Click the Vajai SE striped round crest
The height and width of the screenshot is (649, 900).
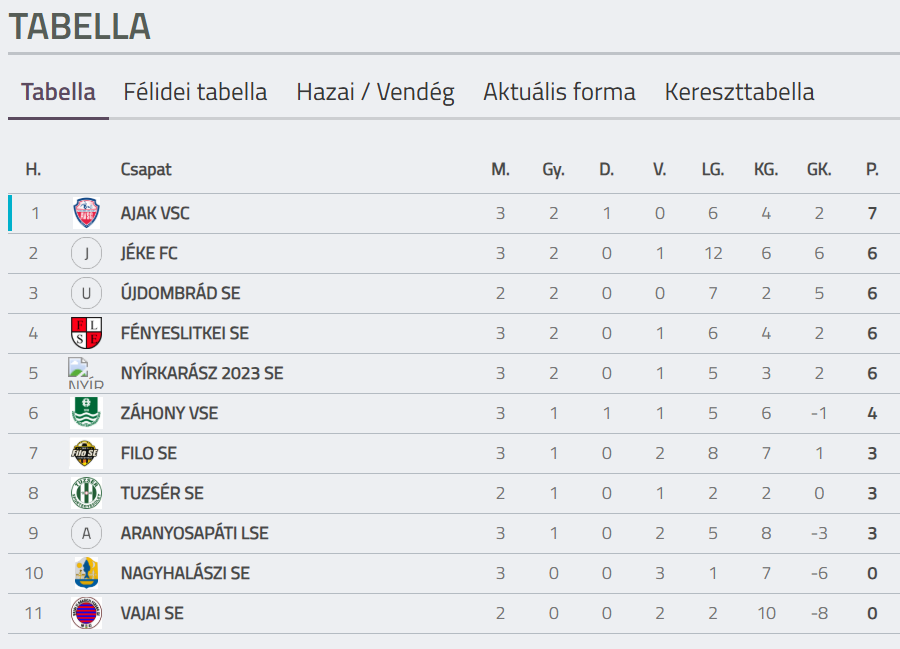pyautogui.click(x=86, y=613)
